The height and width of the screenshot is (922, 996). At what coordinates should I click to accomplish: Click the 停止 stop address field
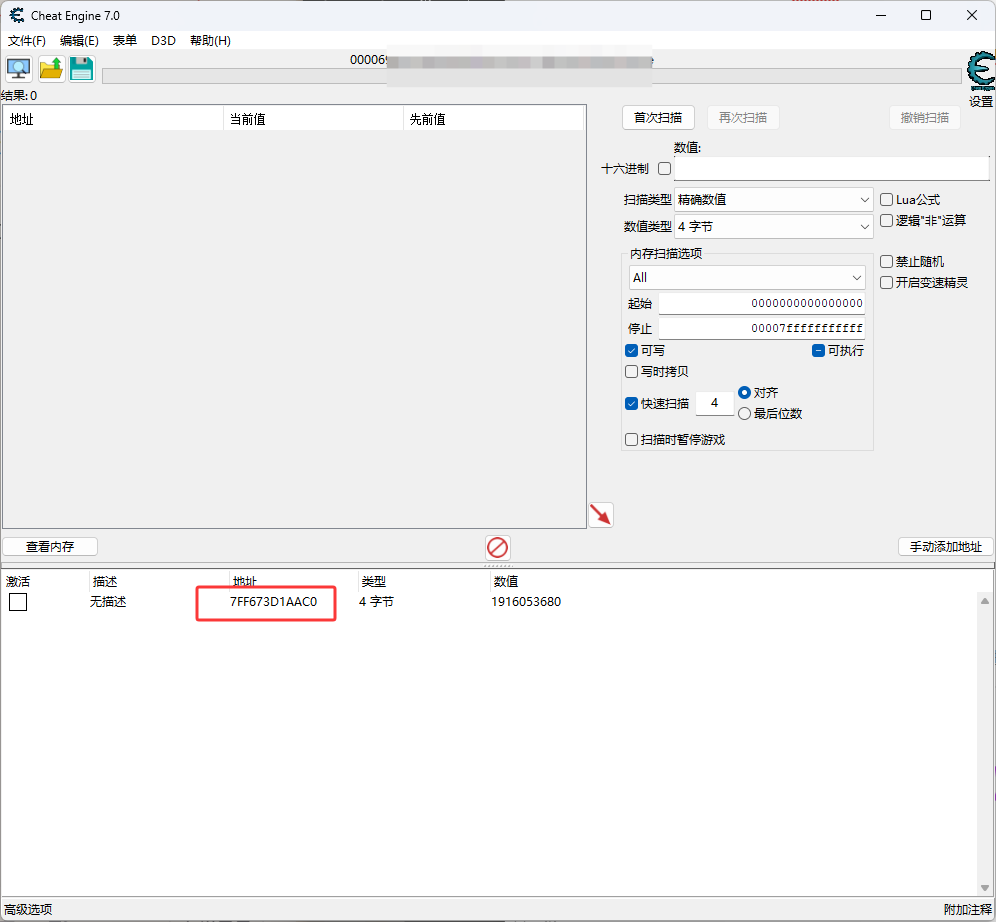(x=762, y=328)
